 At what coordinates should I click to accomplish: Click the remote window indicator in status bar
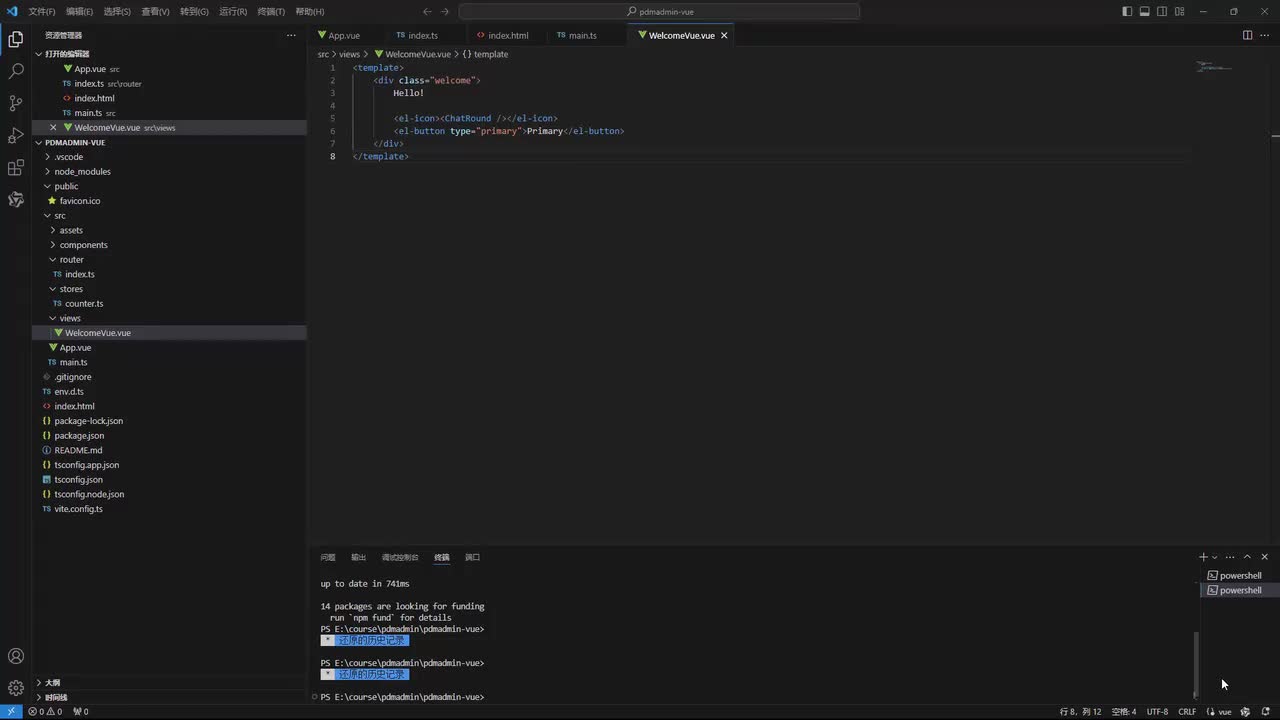[x=10, y=712]
